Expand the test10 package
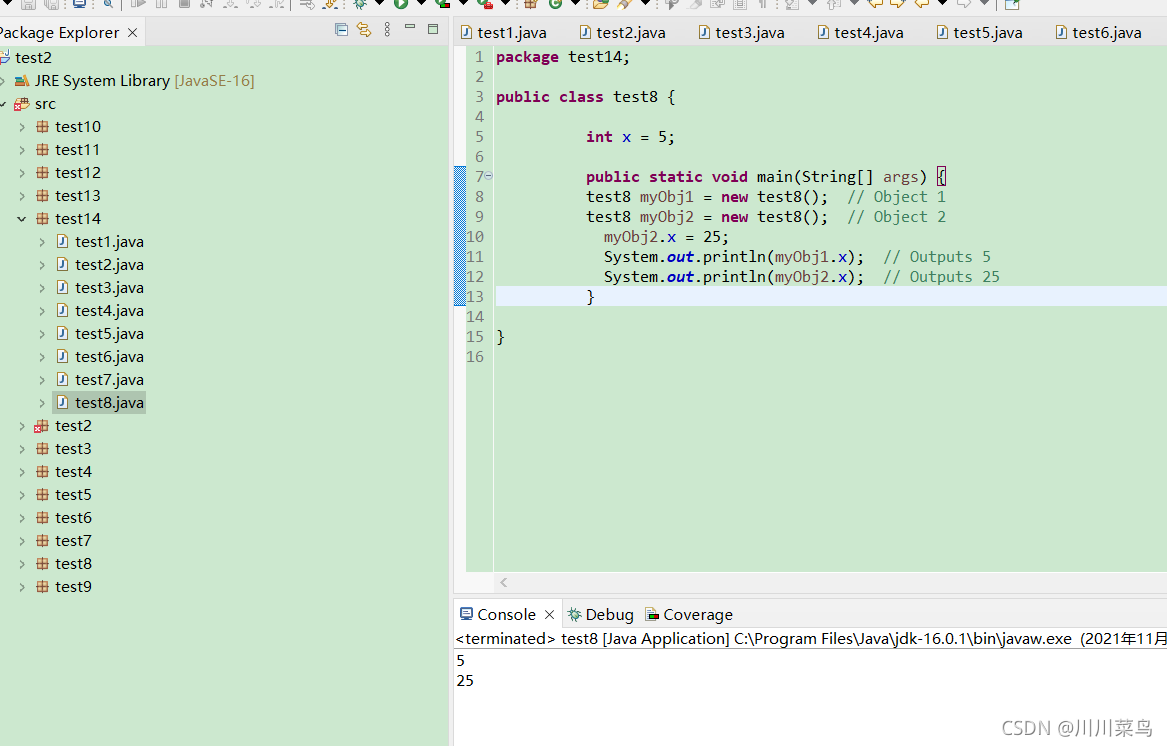Image resolution: width=1167 pixels, height=746 pixels. pyautogui.click(x=22, y=127)
